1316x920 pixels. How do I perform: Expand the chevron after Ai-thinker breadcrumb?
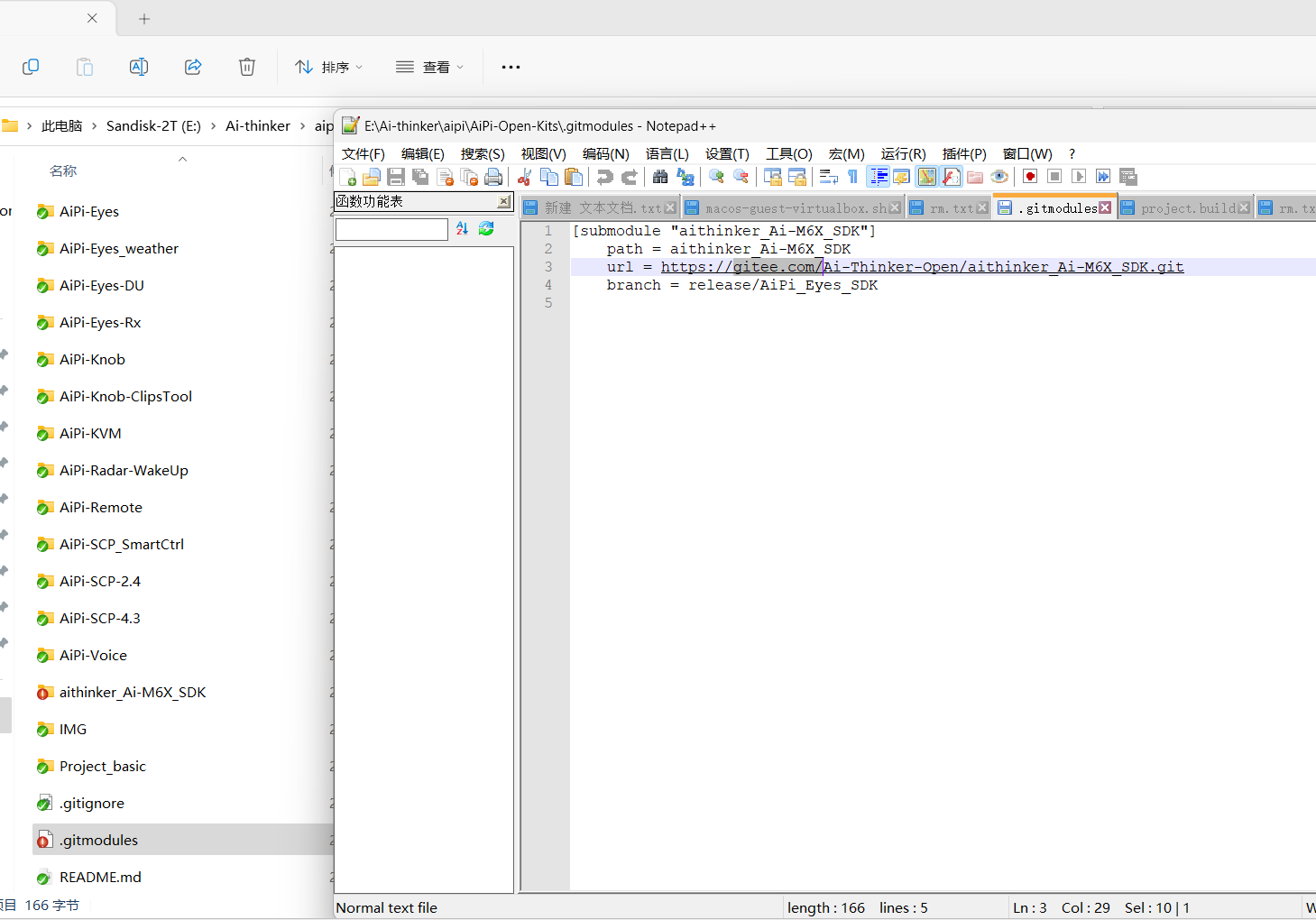303,126
